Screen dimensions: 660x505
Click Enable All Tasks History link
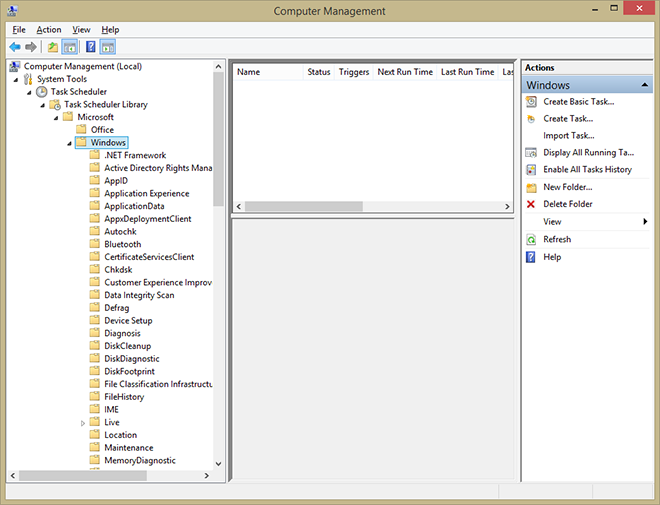click(588, 170)
